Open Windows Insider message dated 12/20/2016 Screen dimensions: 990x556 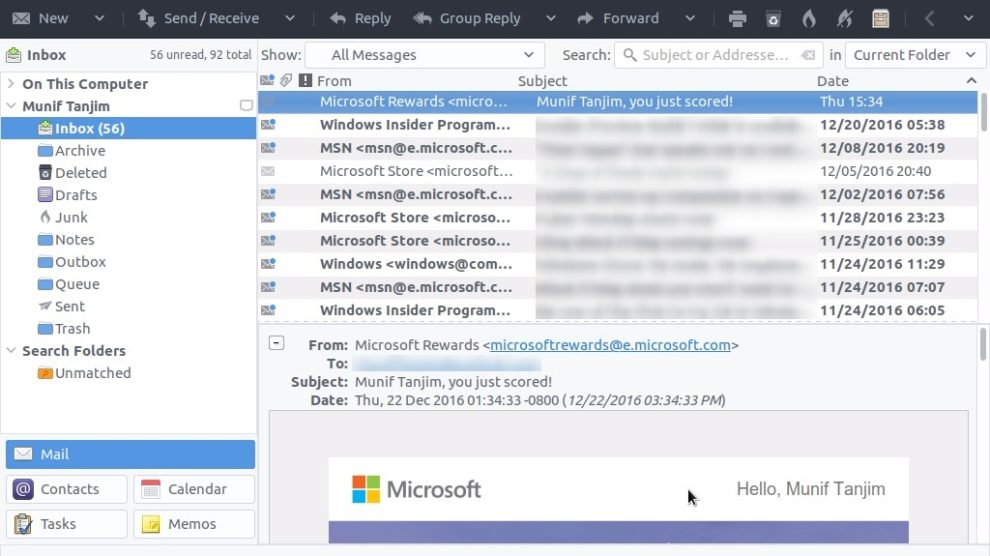pos(617,125)
